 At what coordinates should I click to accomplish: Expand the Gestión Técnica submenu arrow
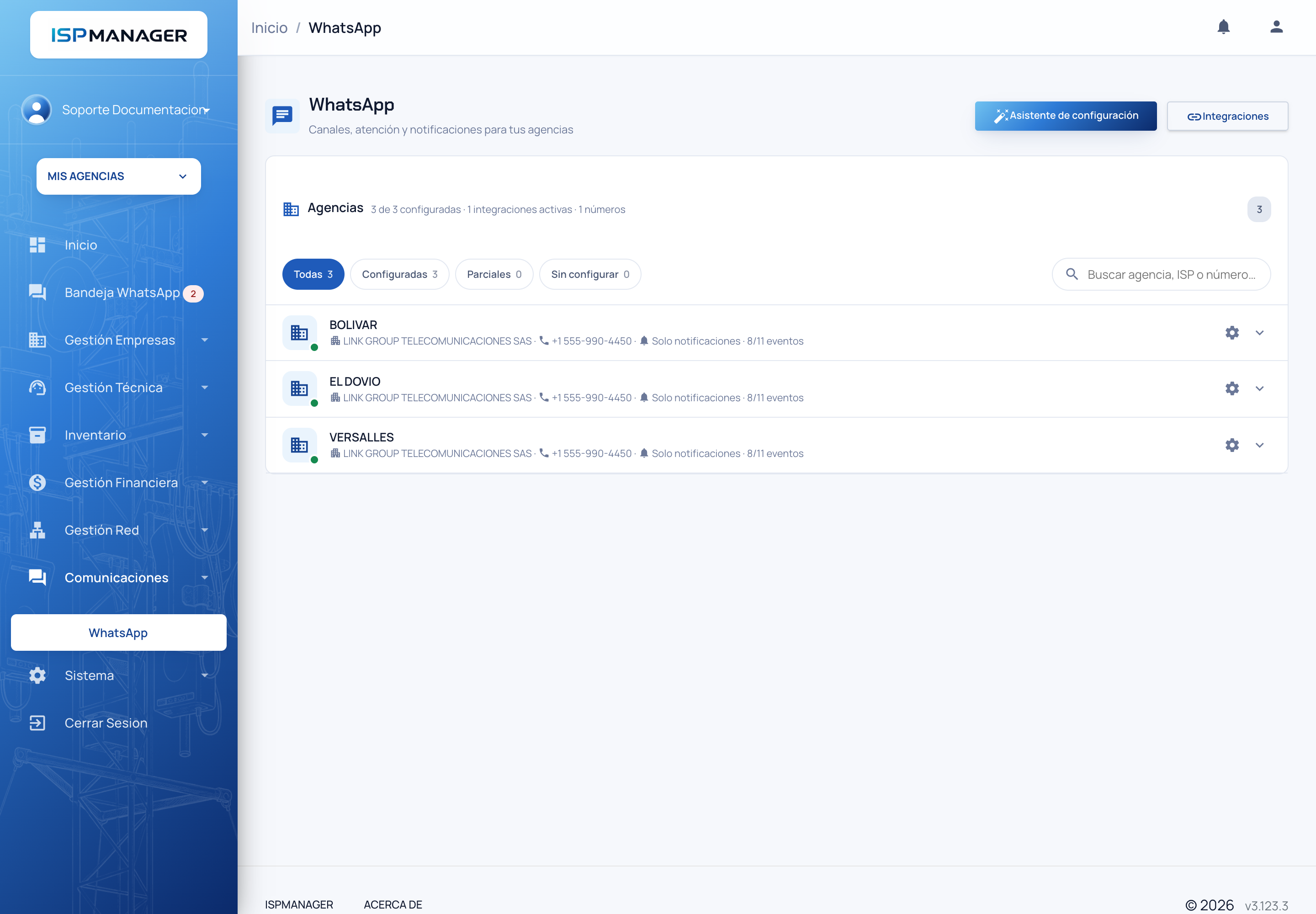click(x=204, y=388)
